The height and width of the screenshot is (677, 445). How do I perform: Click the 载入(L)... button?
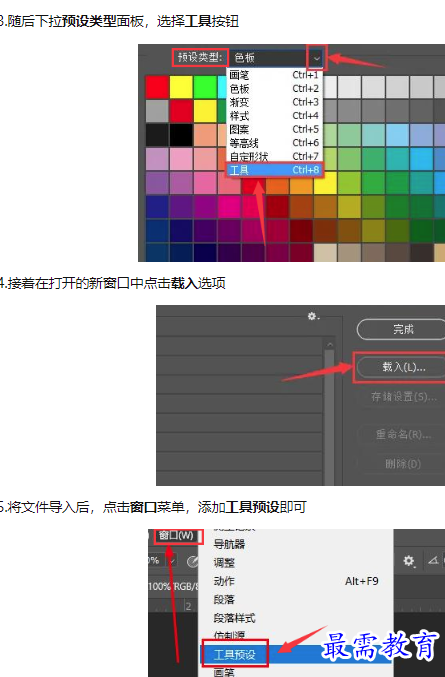(x=401, y=367)
